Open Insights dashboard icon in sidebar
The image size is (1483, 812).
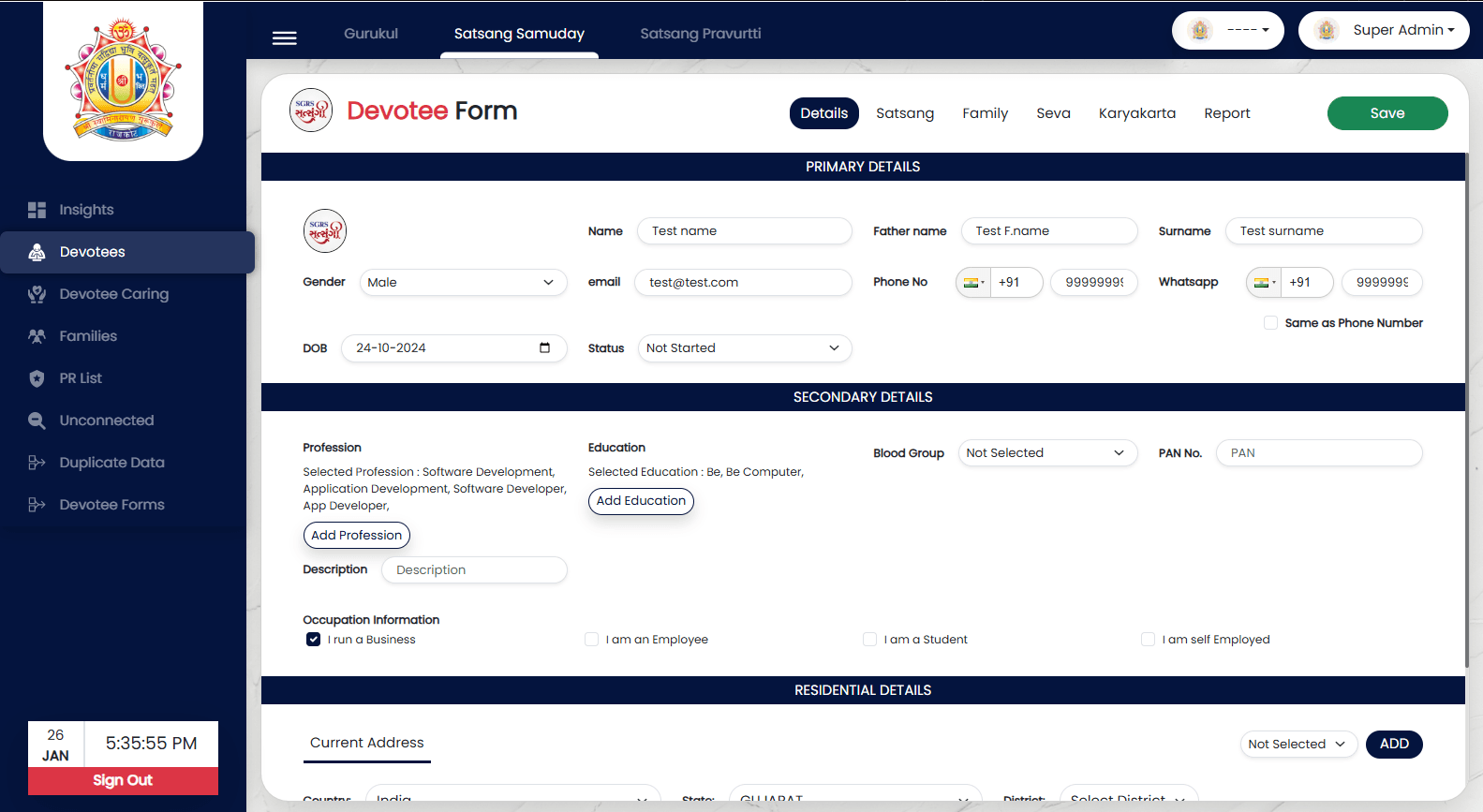[x=37, y=210]
